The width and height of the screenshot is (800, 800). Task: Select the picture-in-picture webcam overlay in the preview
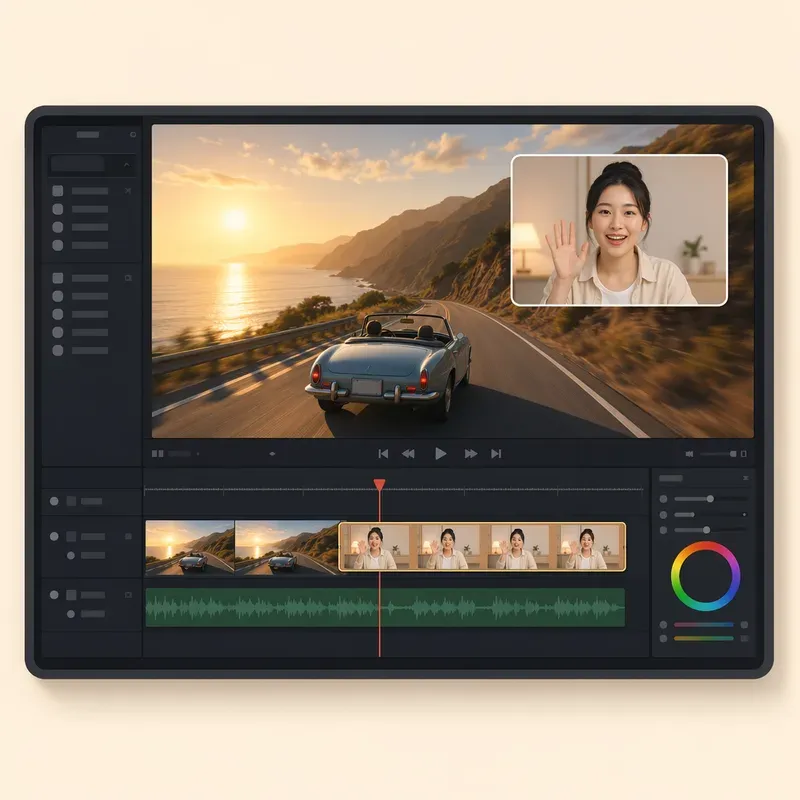coord(619,230)
